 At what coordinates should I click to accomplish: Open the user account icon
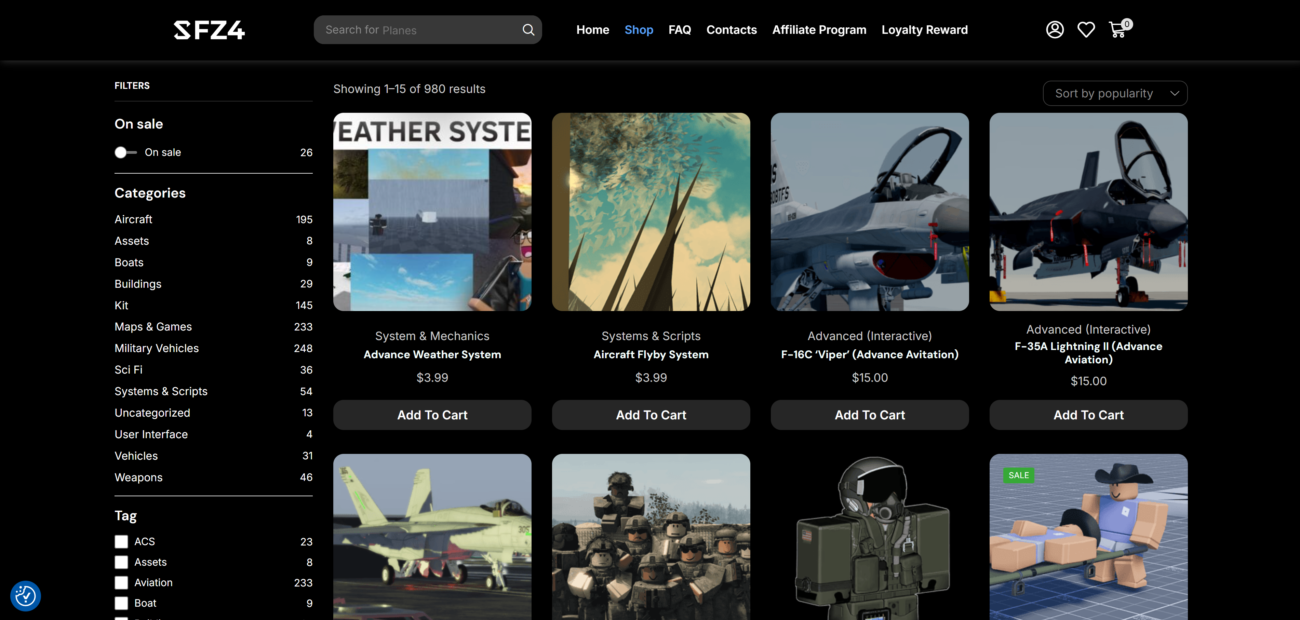[1055, 30]
